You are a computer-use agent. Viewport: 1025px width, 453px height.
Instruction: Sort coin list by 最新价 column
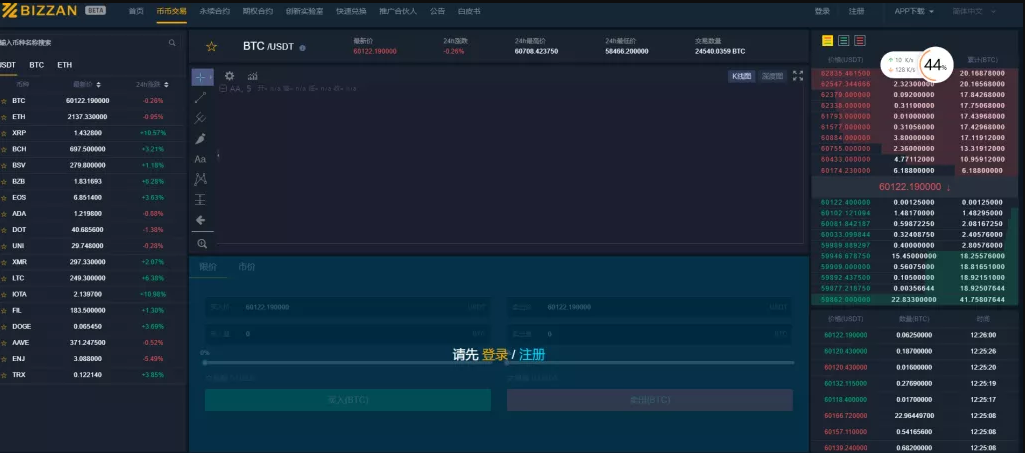point(87,84)
